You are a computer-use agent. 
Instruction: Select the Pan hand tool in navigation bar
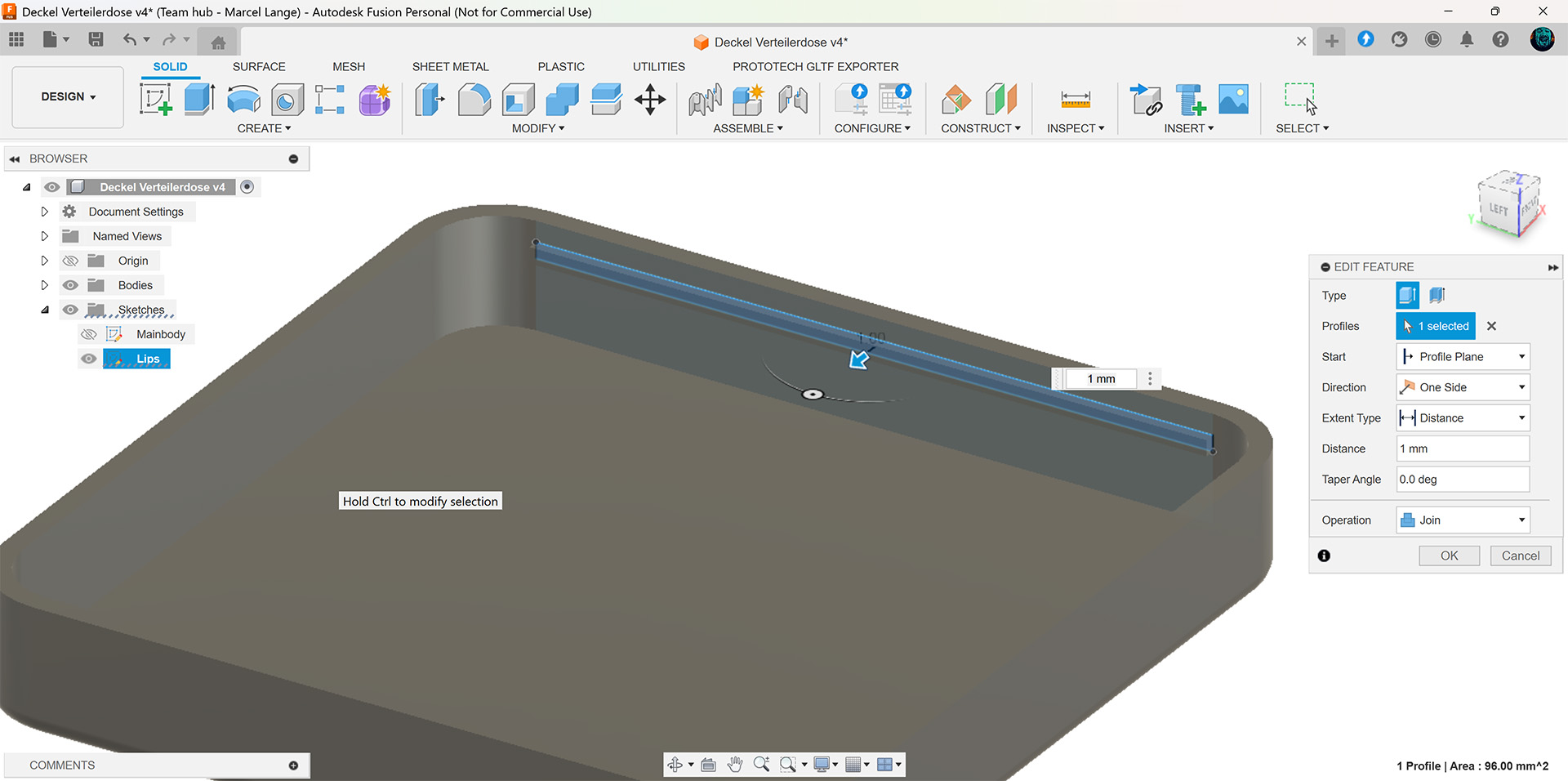[x=734, y=765]
